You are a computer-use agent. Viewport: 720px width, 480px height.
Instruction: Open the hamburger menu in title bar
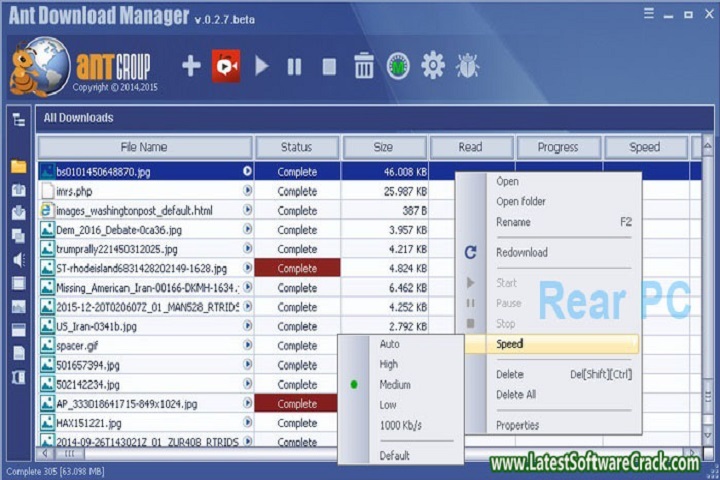(649, 14)
